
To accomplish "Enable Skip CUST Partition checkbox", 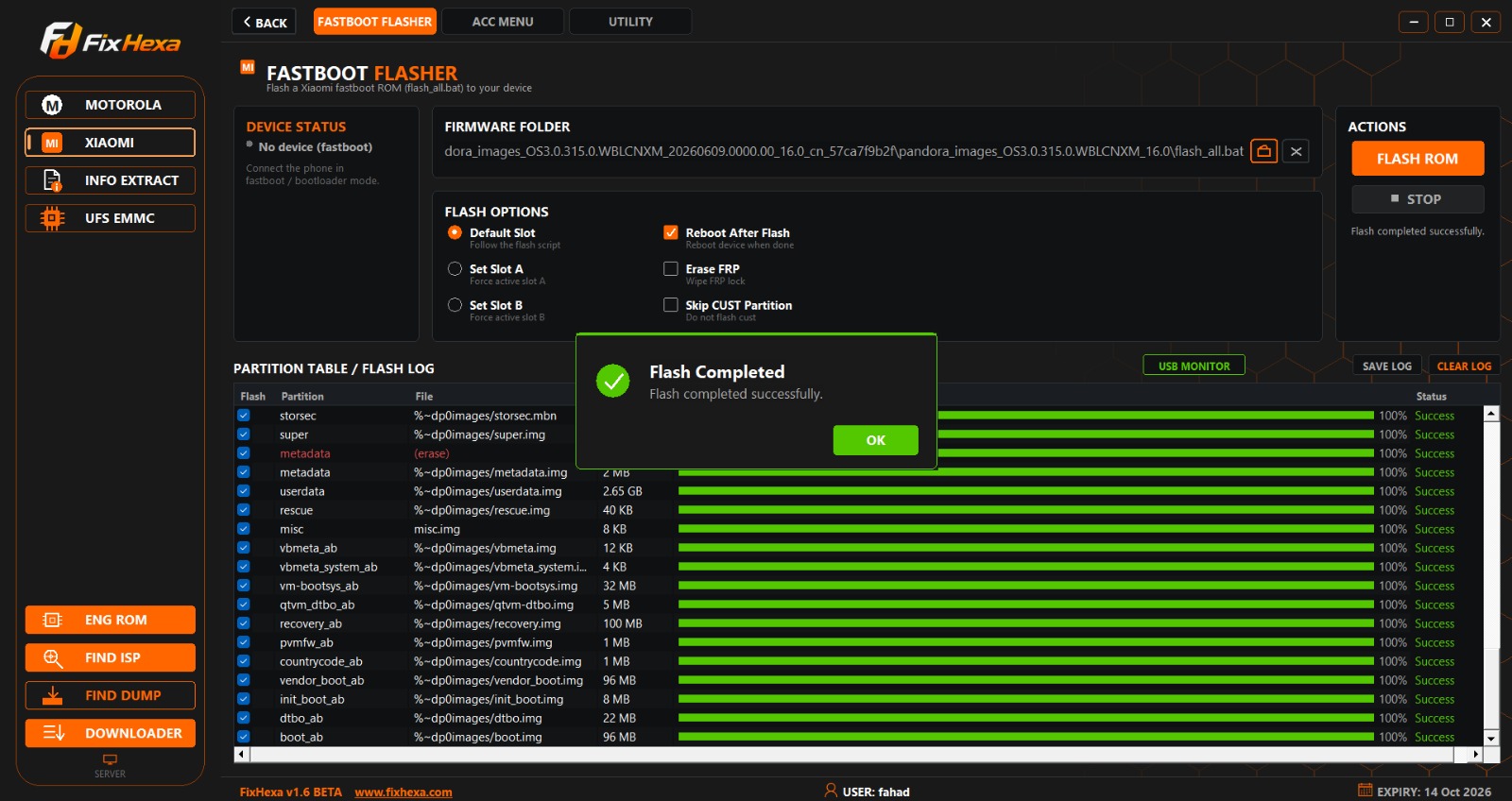I will (x=671, y=305).
